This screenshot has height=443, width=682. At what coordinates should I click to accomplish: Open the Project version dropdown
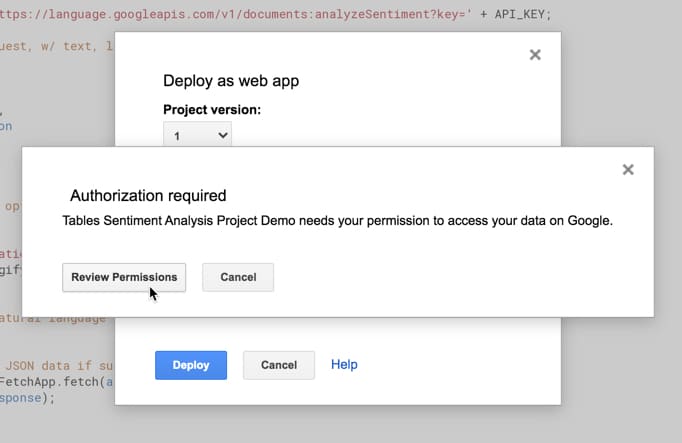tap(197, 134)
